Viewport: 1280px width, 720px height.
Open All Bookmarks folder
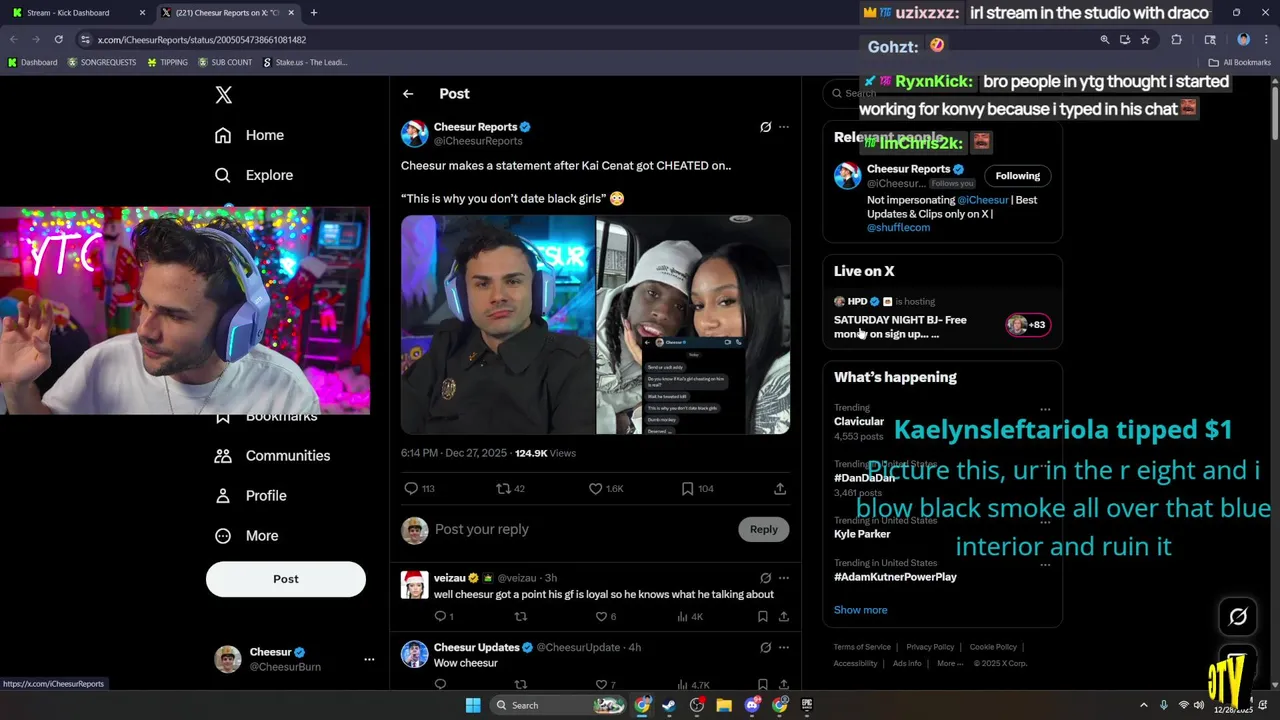click(1239, 62)
